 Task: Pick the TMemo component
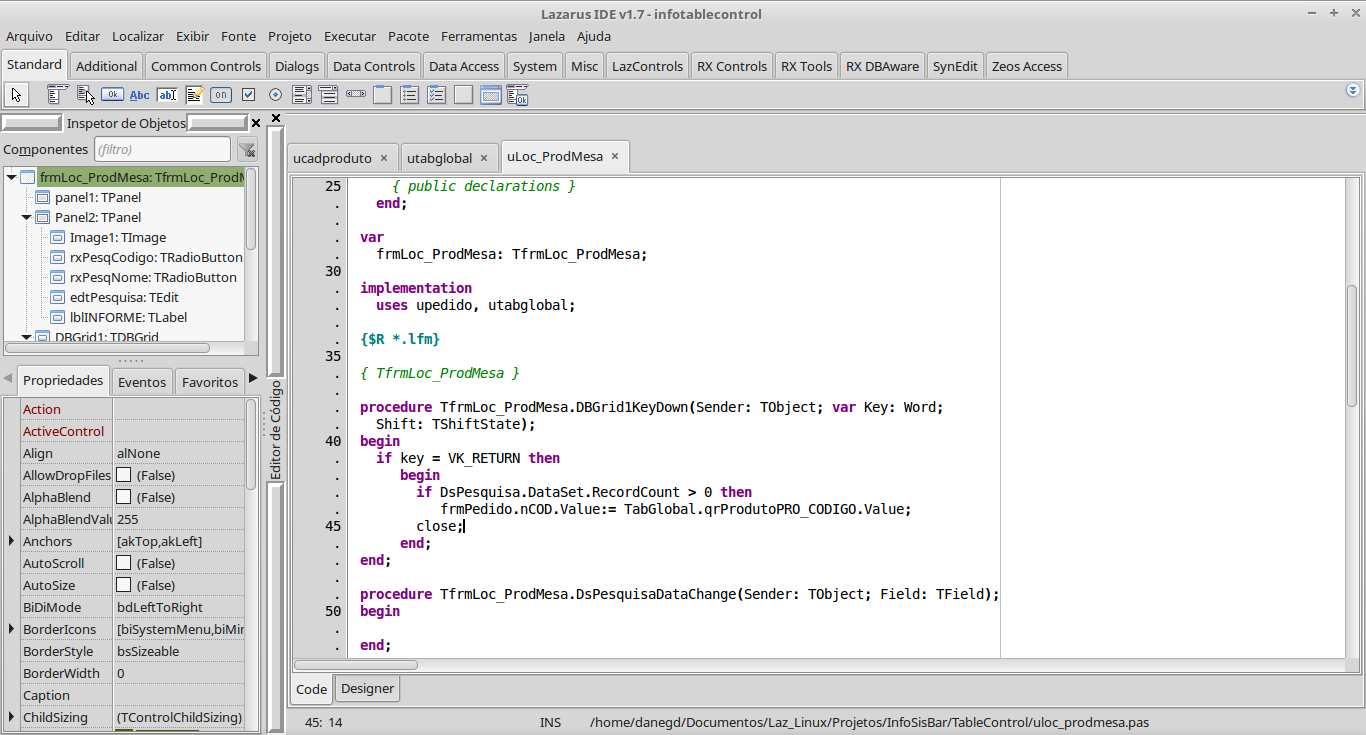pyautogui.click(x=194, y=95)
